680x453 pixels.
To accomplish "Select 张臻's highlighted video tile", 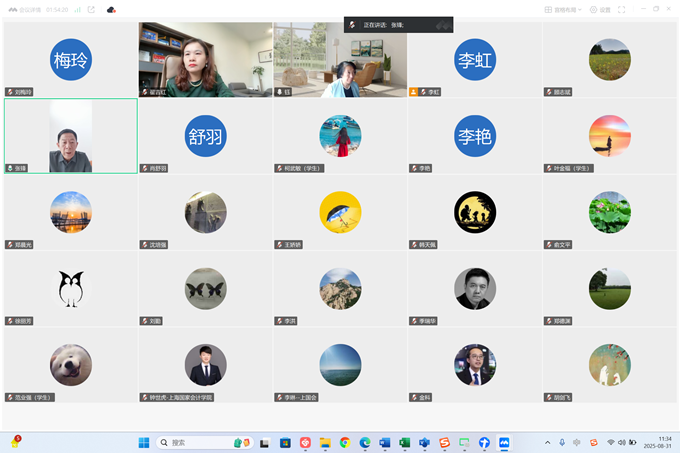I will tap(71, 135).
